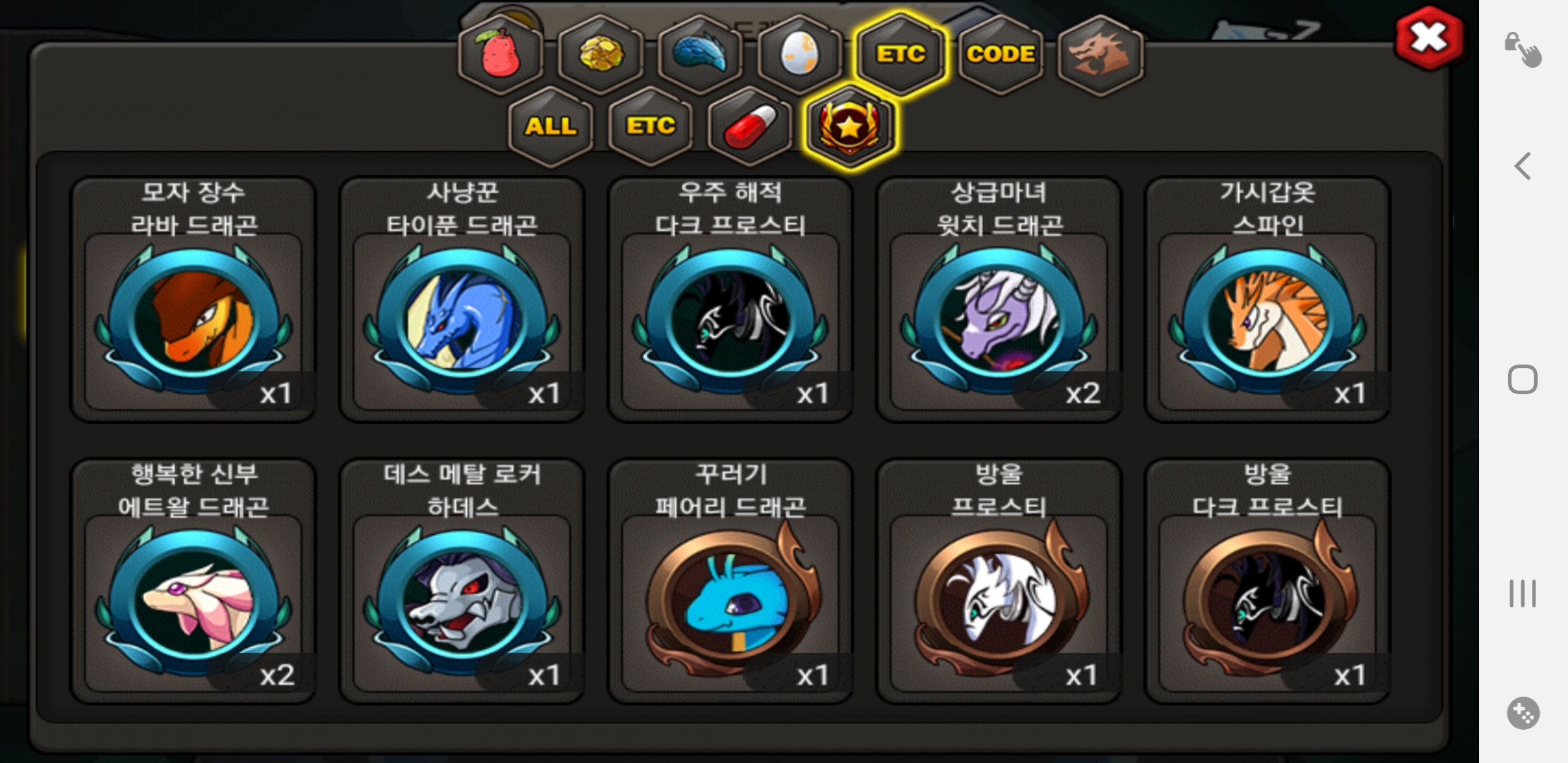Filter by red capsule pill items
The image size is (1568, 763).
coord(750,126)
